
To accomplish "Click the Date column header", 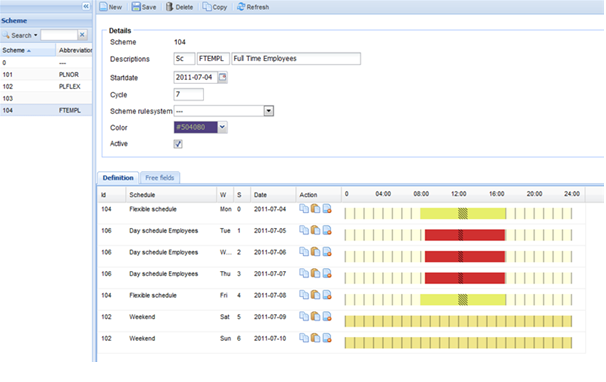I will point(273,195).
